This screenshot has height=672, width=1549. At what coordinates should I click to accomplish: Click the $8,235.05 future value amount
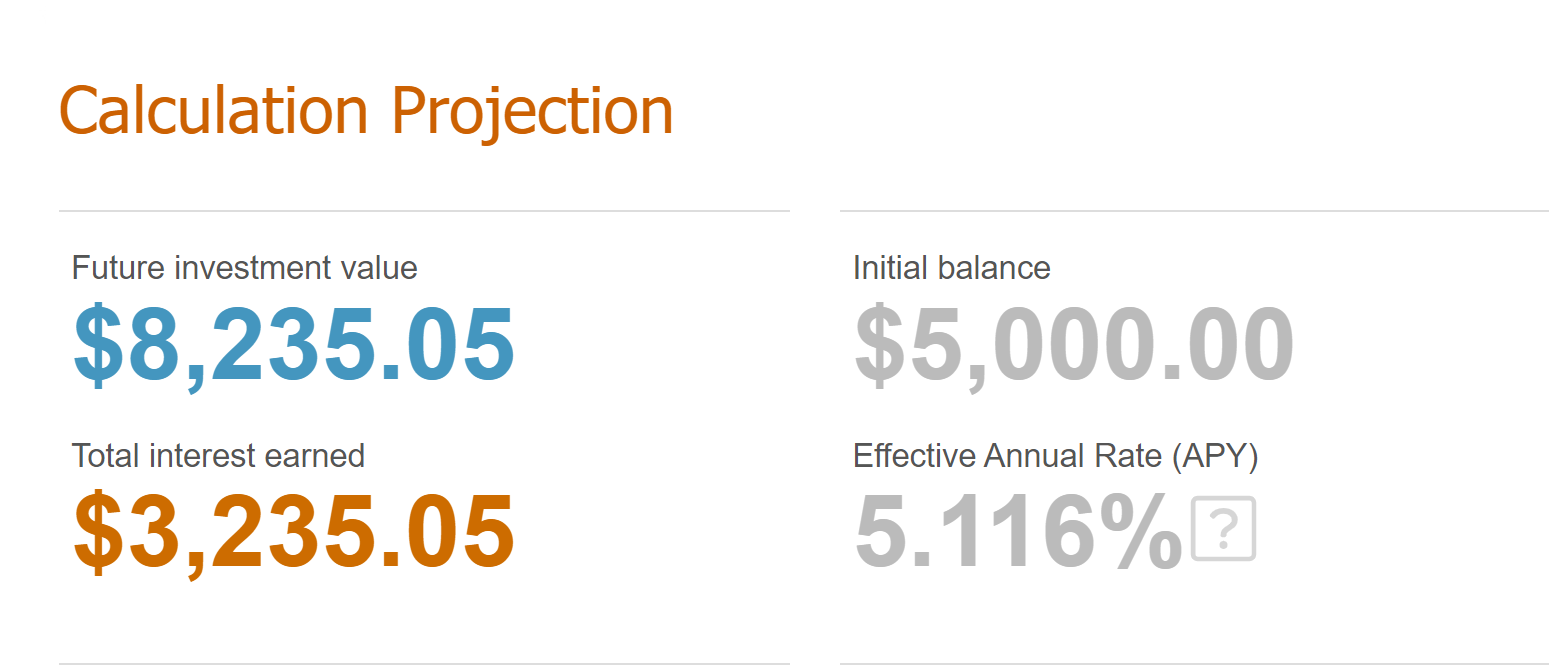(294, 344)
